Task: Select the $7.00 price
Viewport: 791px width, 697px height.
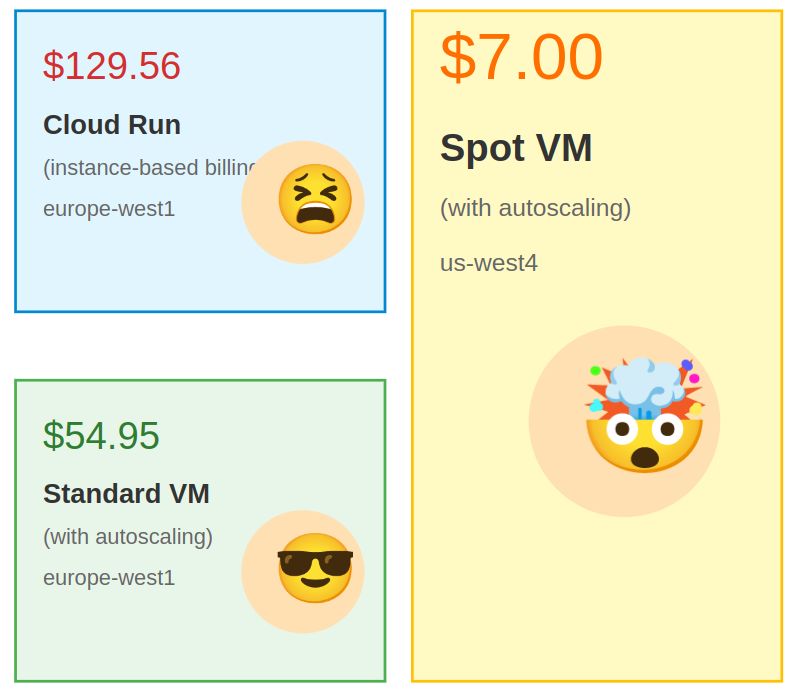Action: [521, 57]
